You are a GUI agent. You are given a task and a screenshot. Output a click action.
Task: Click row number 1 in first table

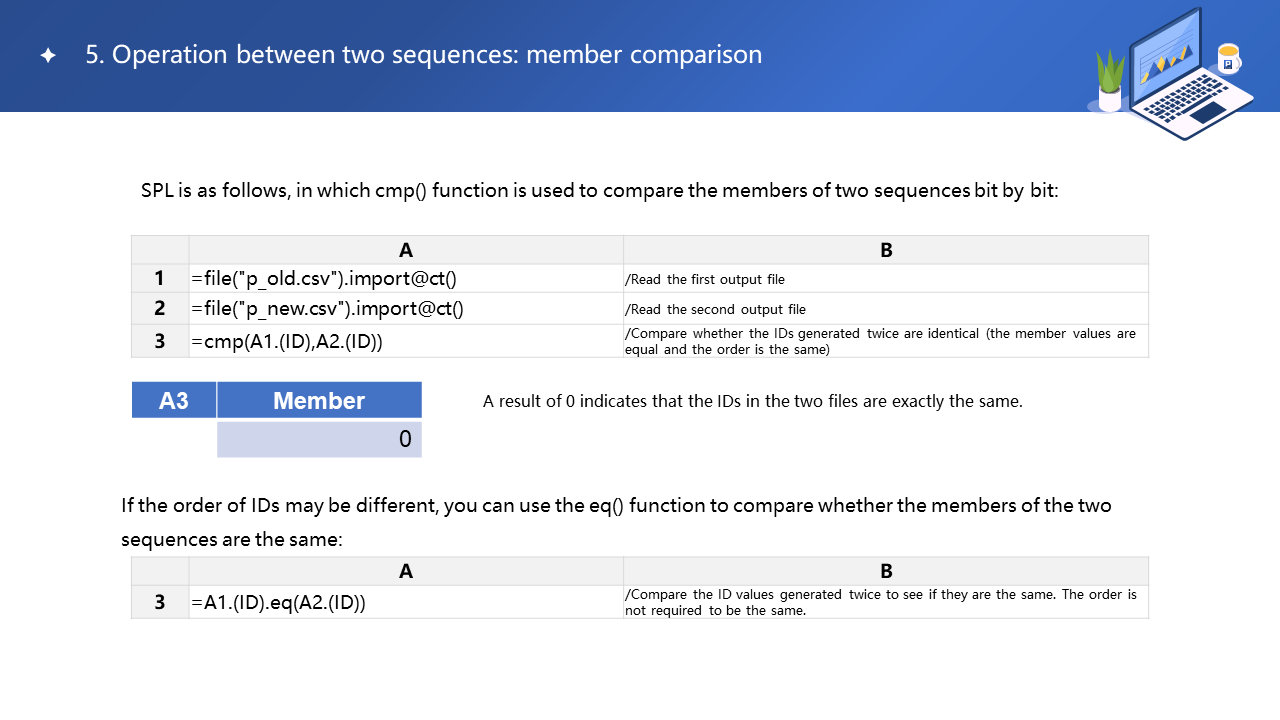[x=160, y=279]
